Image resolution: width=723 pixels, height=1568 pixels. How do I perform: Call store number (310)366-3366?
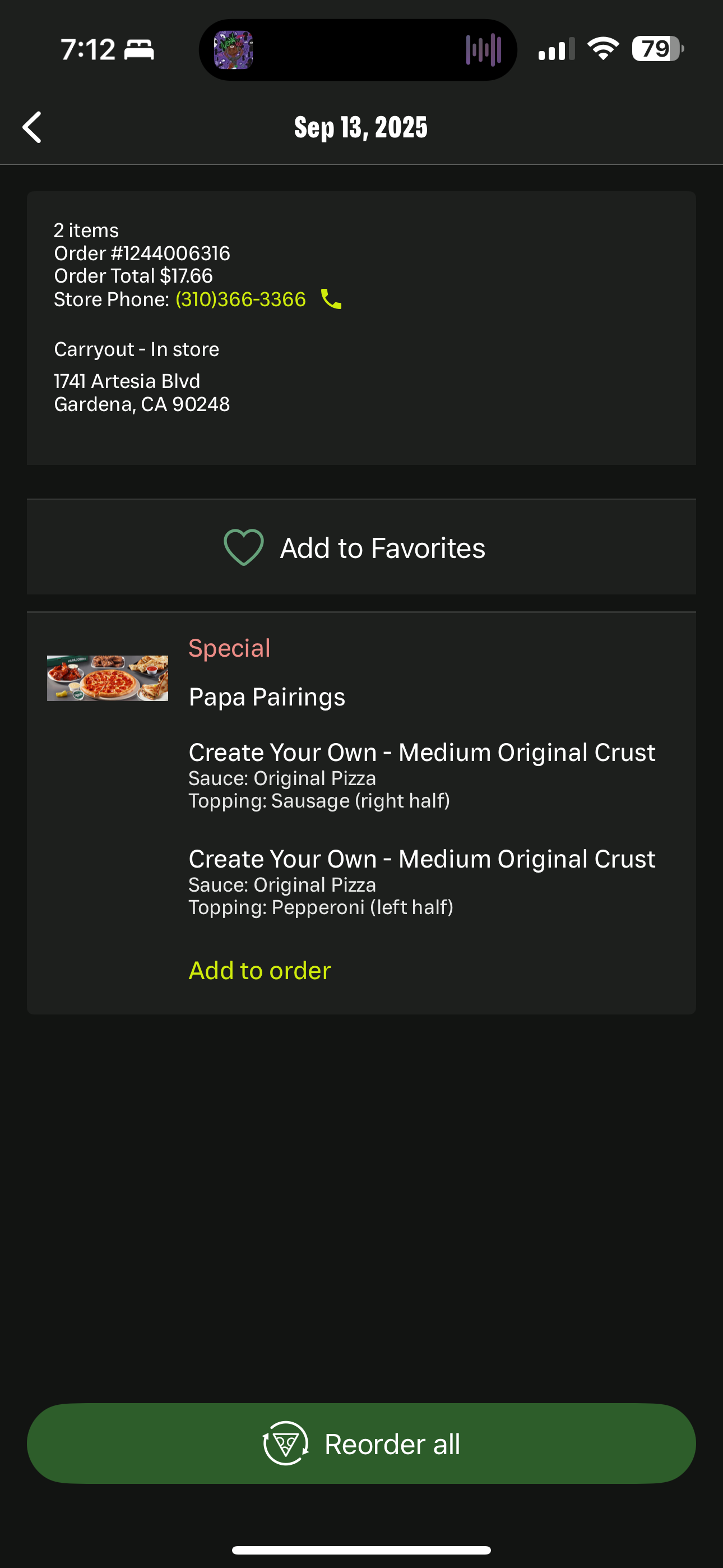pyautogui.click(x=240, y=299)
